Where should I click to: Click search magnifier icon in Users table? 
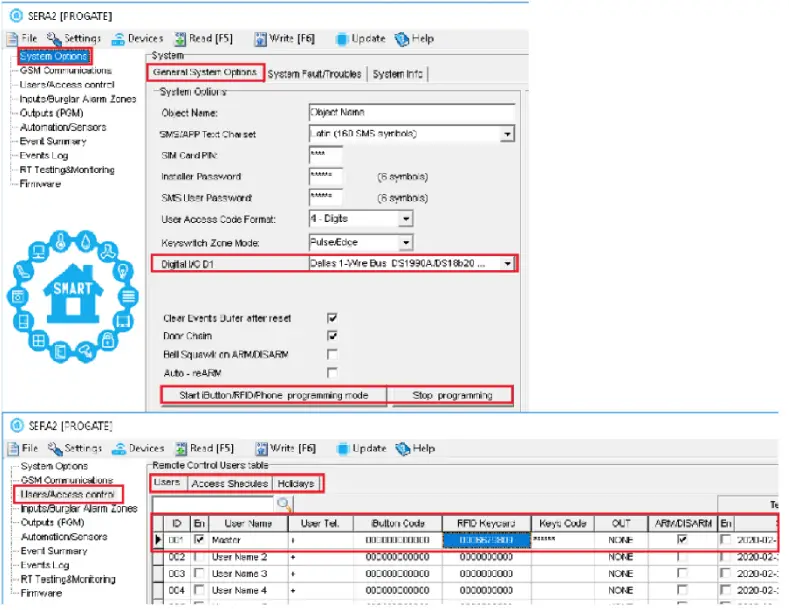(284, 503)
